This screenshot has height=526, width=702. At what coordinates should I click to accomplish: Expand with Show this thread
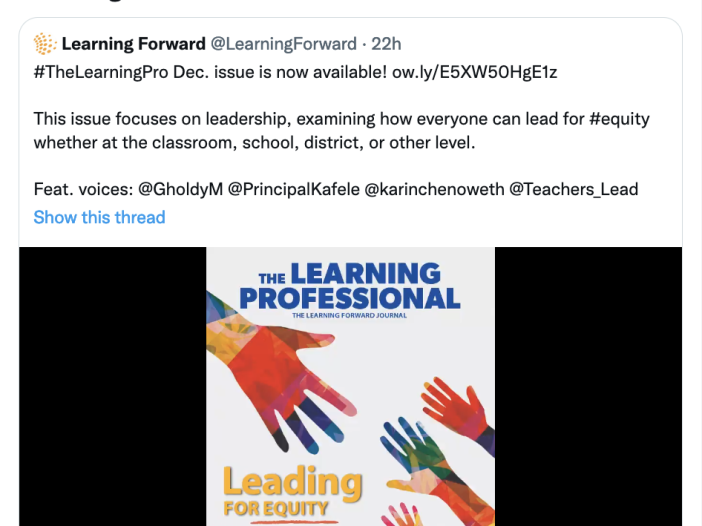99,217
